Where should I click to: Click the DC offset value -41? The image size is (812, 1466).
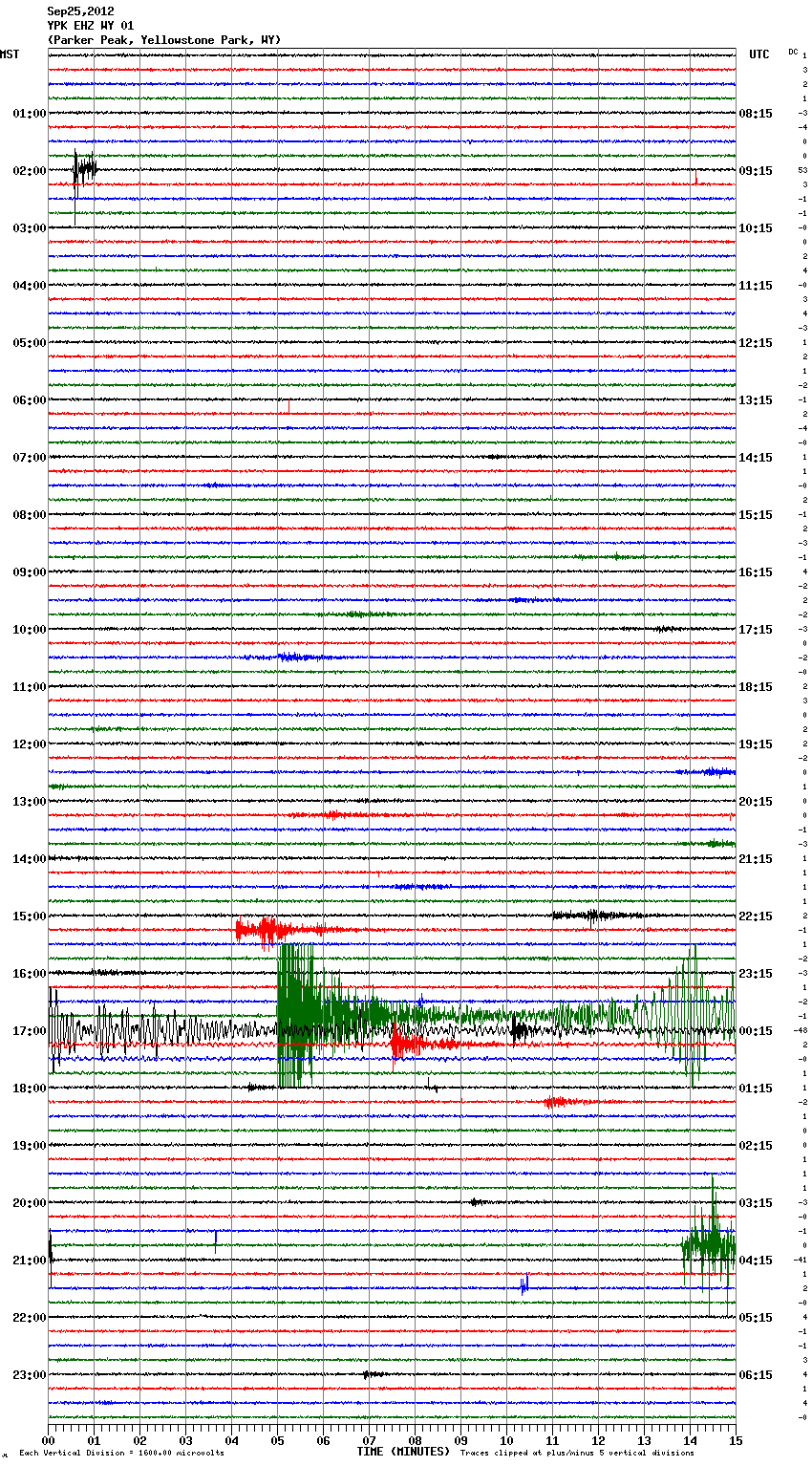click(801, 1260)
